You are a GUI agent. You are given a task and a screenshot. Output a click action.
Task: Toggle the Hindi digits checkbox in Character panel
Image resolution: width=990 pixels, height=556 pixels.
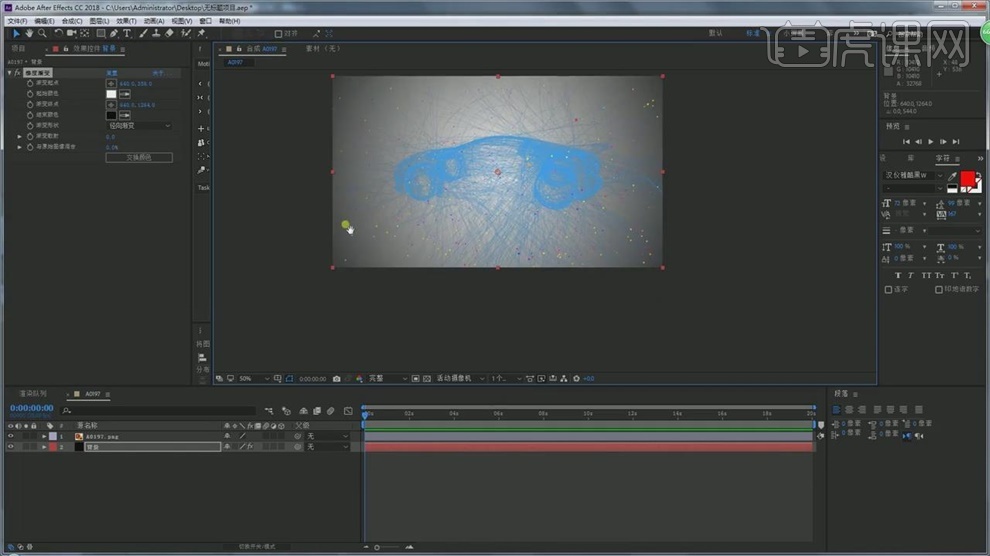tap(939, 290)
